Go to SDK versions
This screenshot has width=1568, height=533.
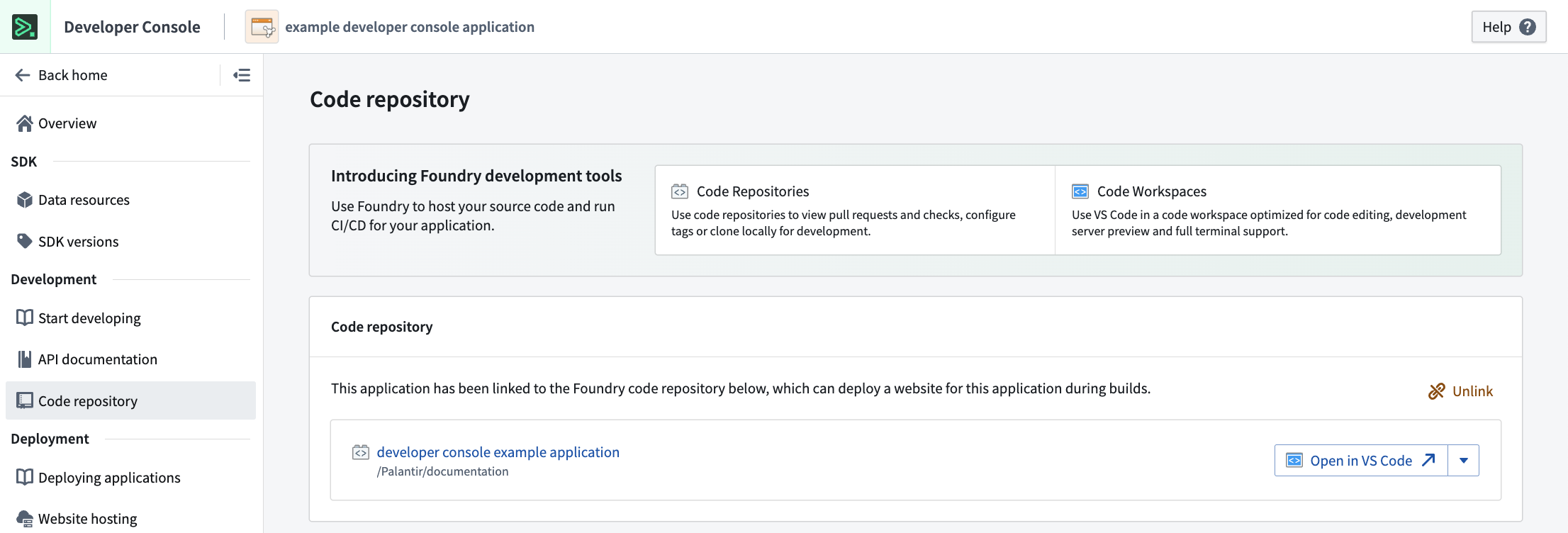(130, 242)
